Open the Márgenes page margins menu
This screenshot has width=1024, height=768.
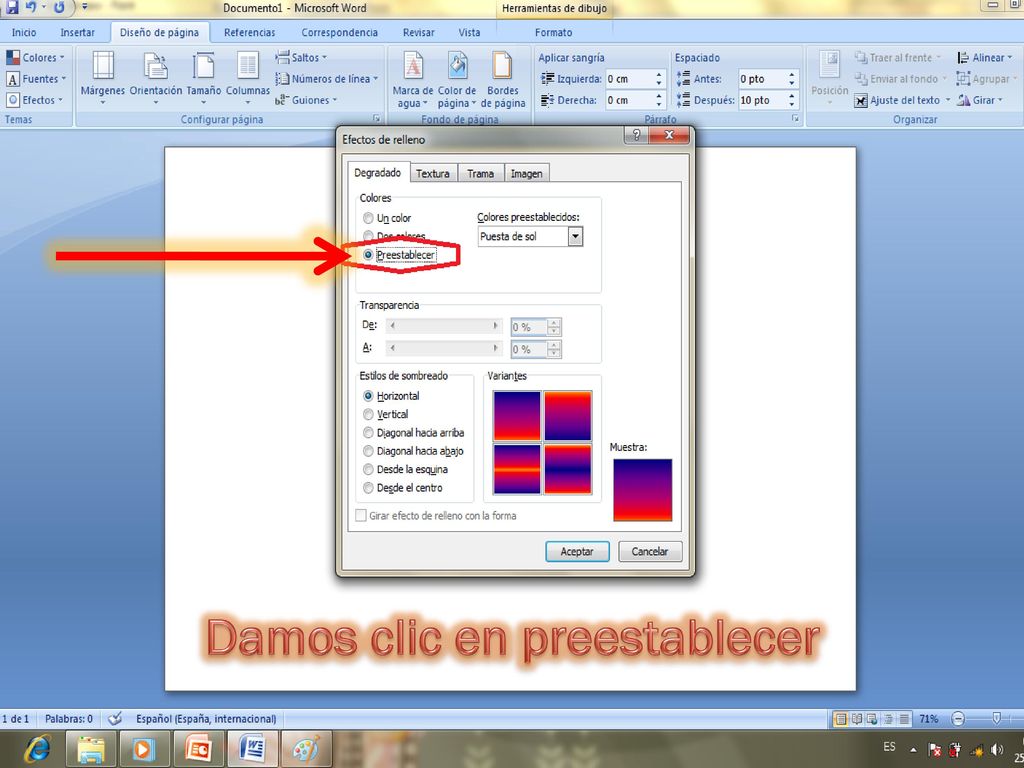coord(103,78)
